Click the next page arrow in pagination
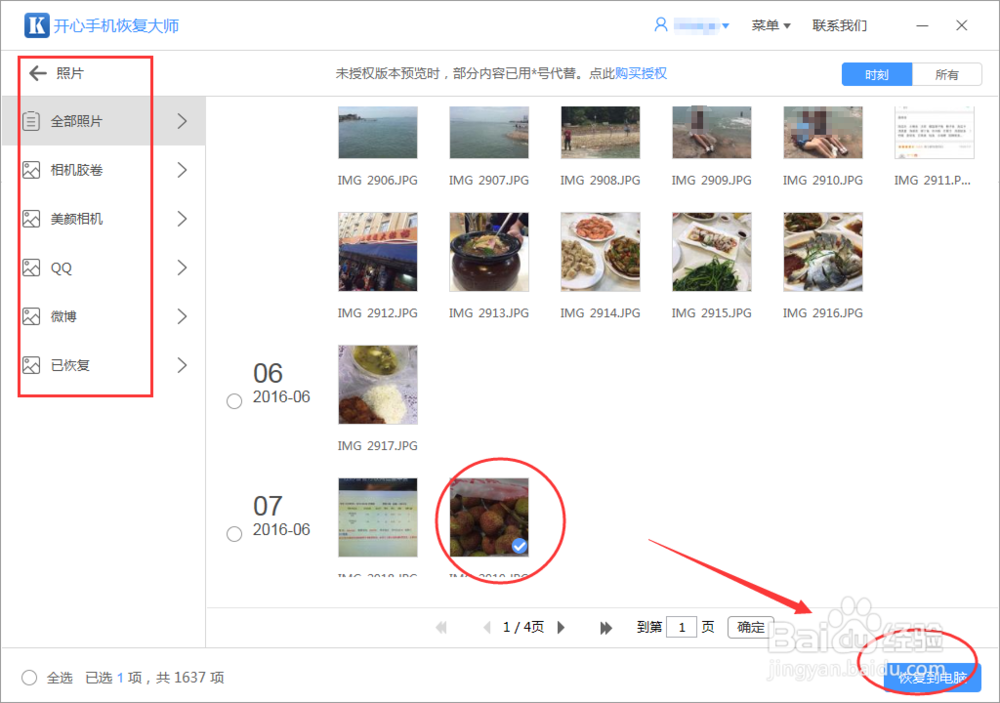This screenshot has height=703, width=1000. pos(561,627)
